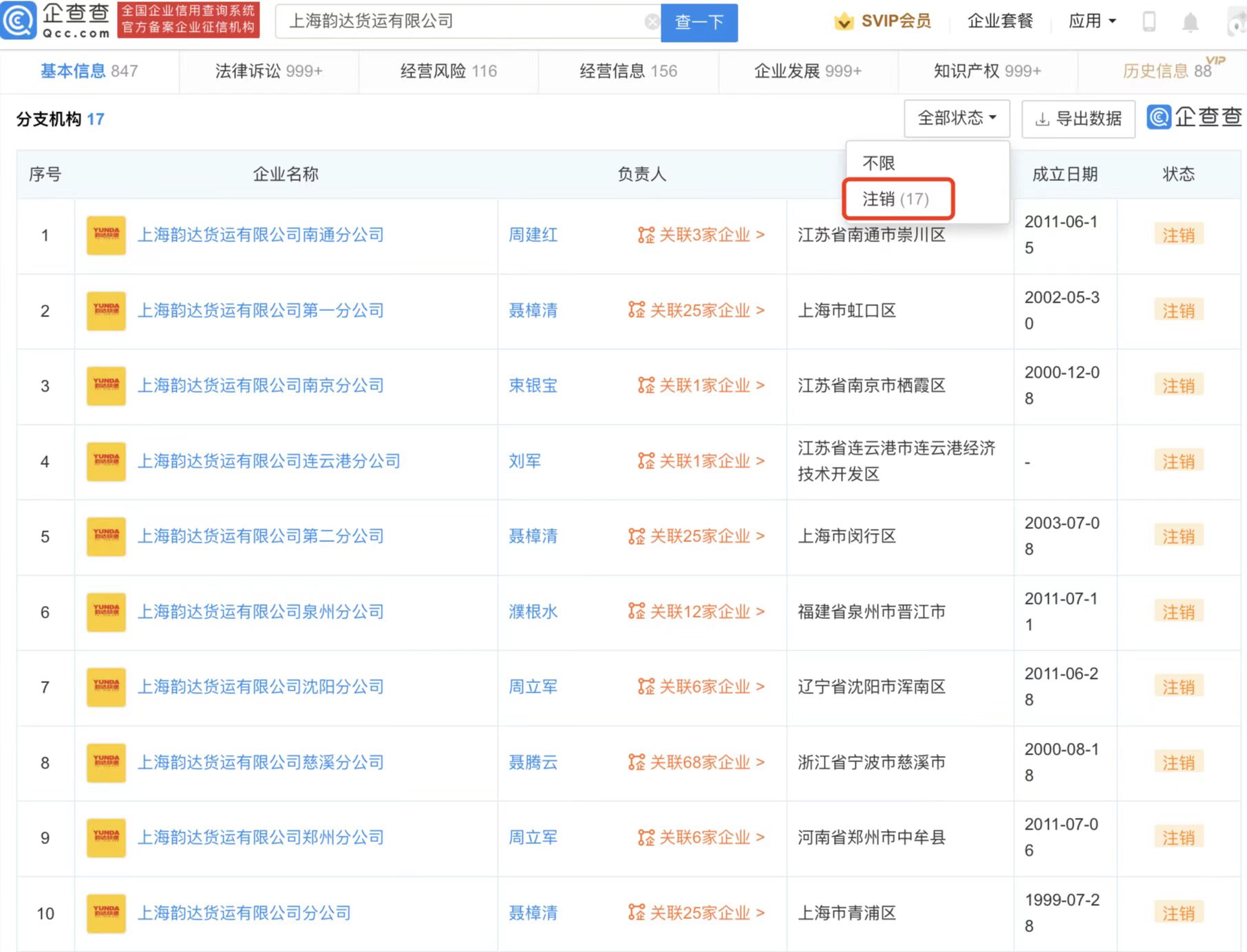Switch to 企业发展 tab
The height and width of the screenshot is (952, 1247).
point(808,71)
